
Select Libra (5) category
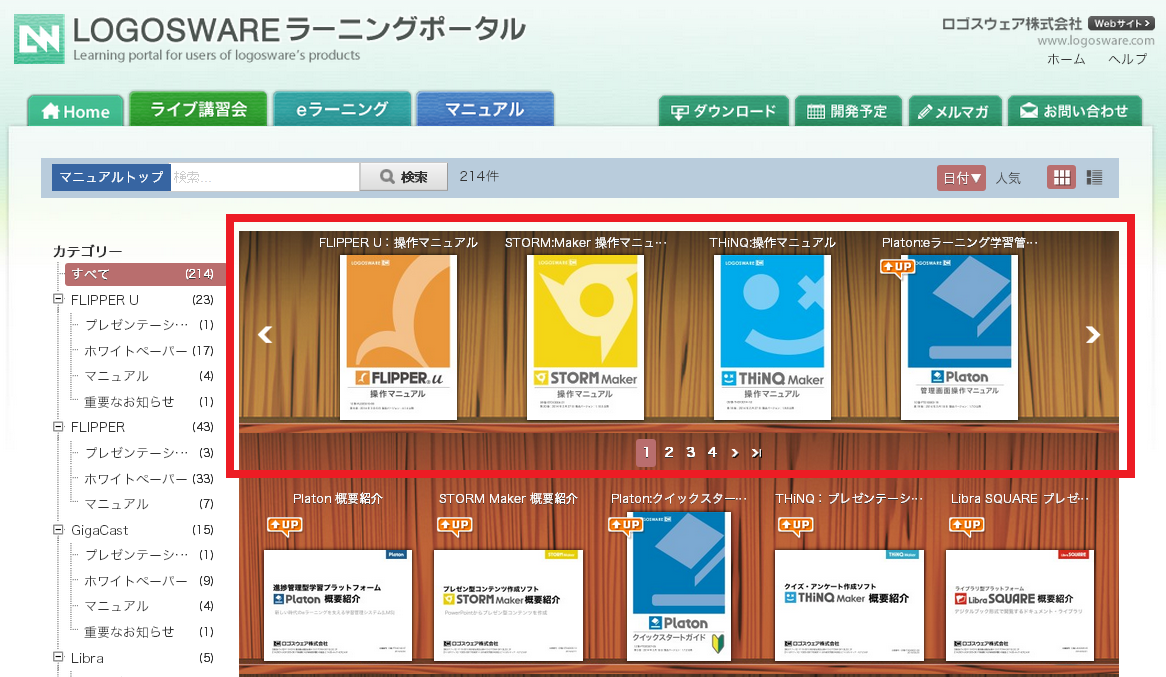click(142, 658)
